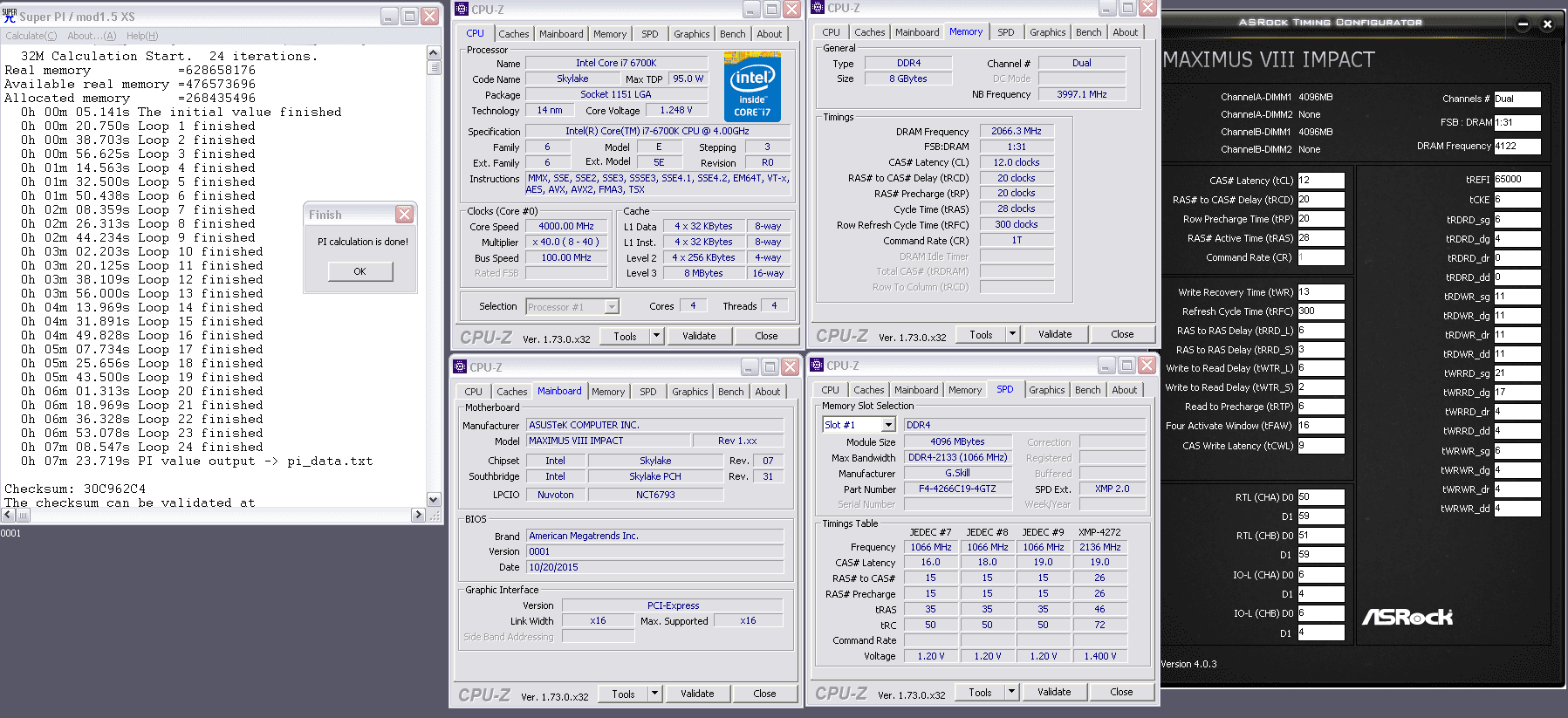This screenshot has width=1568, height=718.
Task: Click the Checksum: 30C962C4 line
Action: (x=75, y=489)
